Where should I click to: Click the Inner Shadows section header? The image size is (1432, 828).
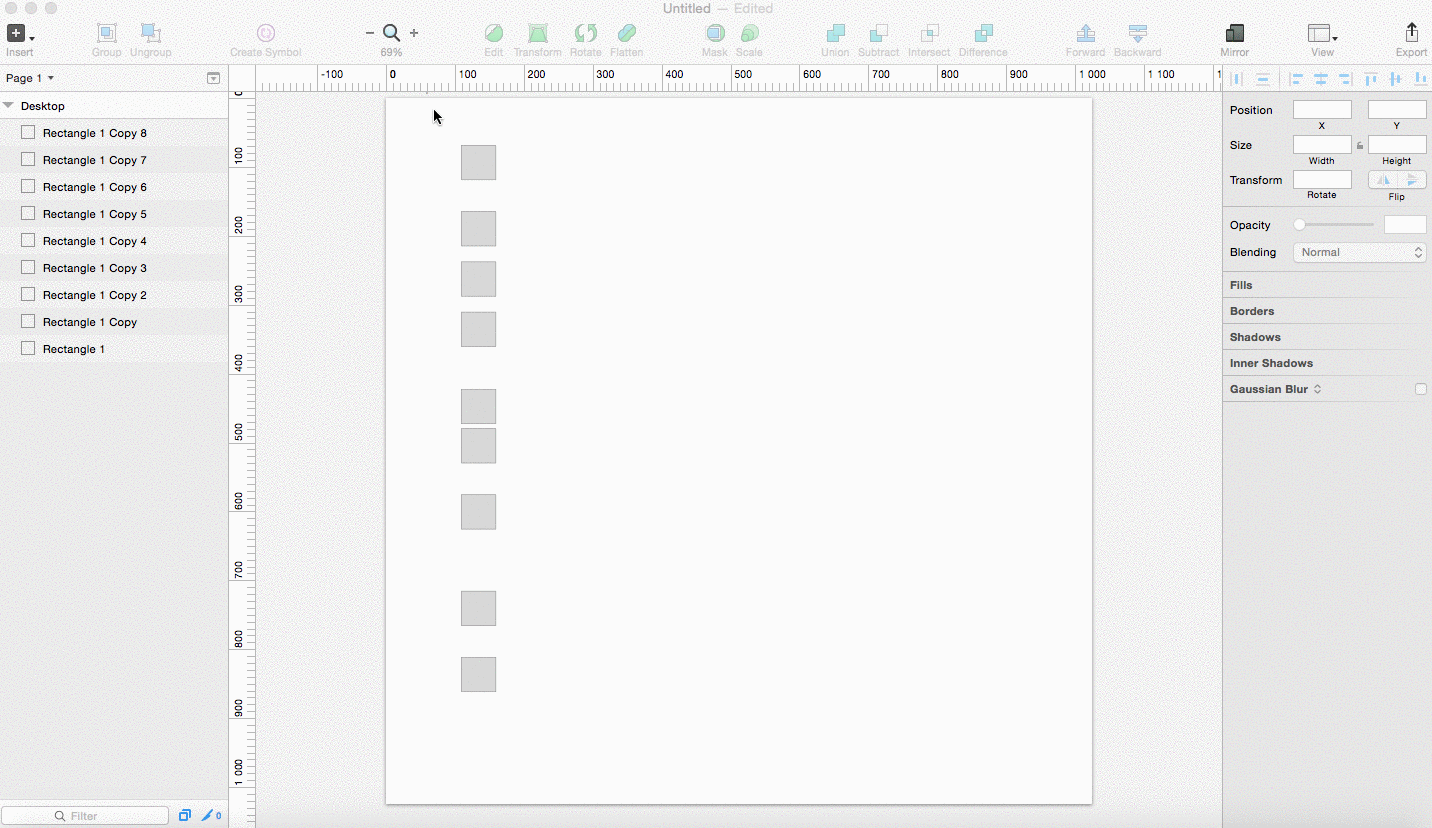pos(1327,363)
